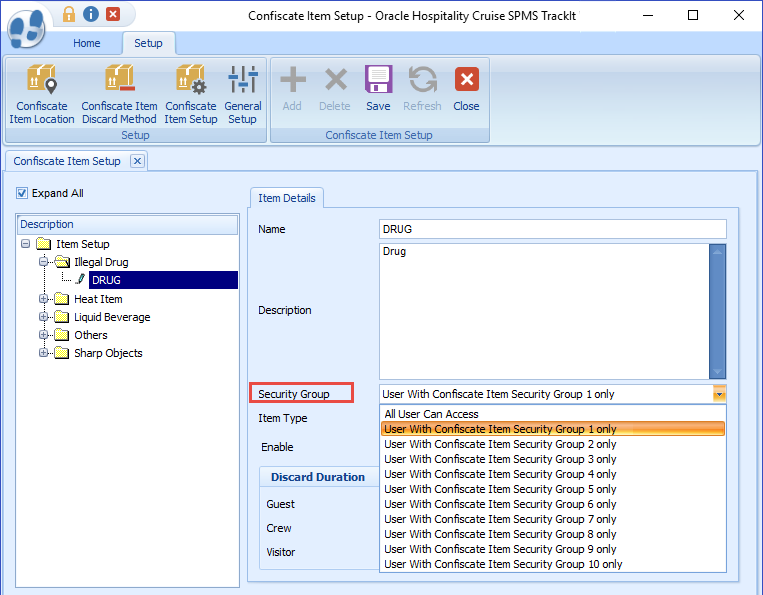Choose Security Group 5 only option

[x=552, y=489]
